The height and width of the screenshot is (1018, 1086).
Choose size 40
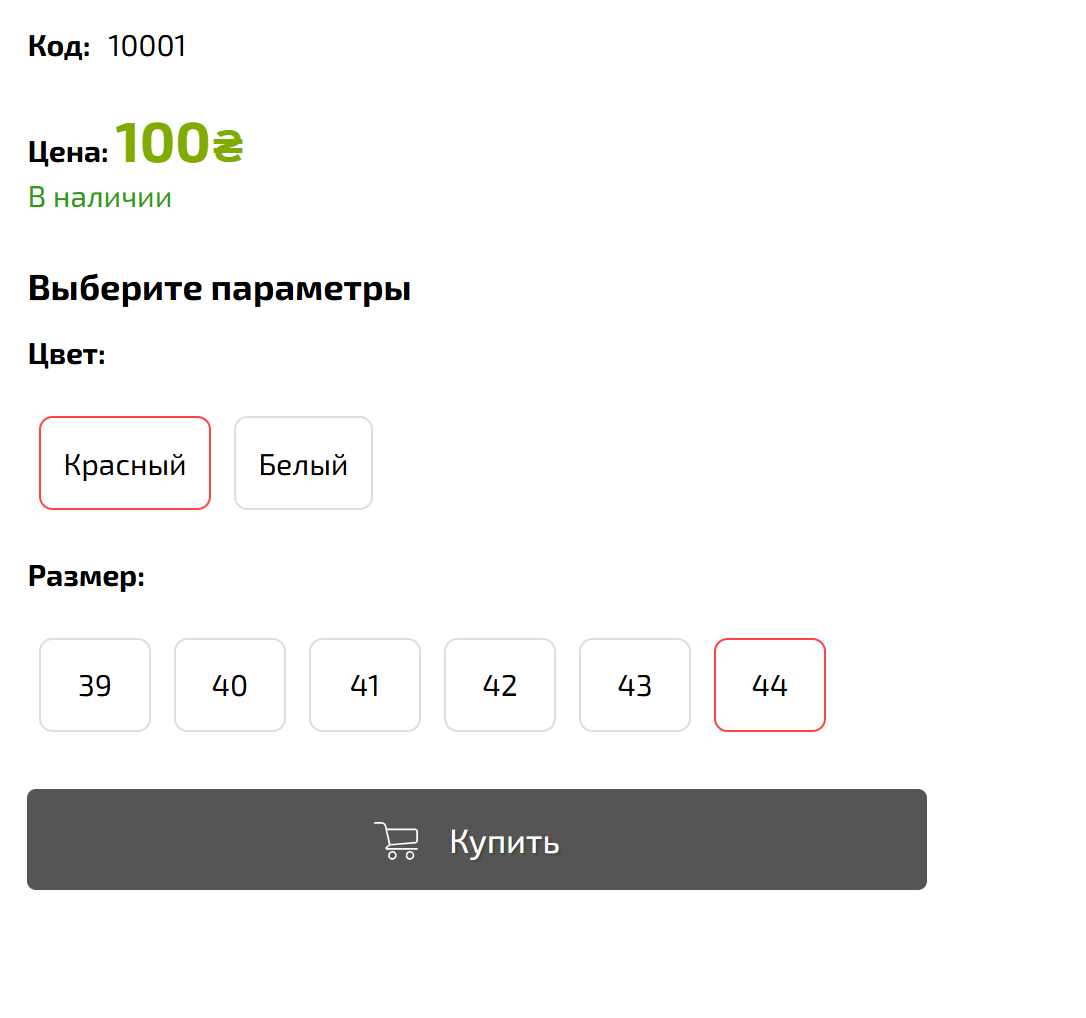point(229,685)
